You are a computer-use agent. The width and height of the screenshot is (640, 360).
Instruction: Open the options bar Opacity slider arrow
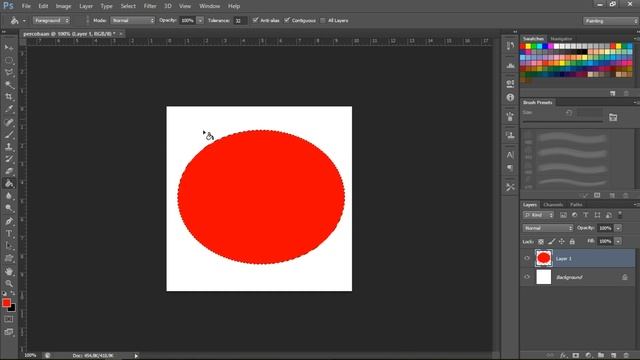point(200,20)
